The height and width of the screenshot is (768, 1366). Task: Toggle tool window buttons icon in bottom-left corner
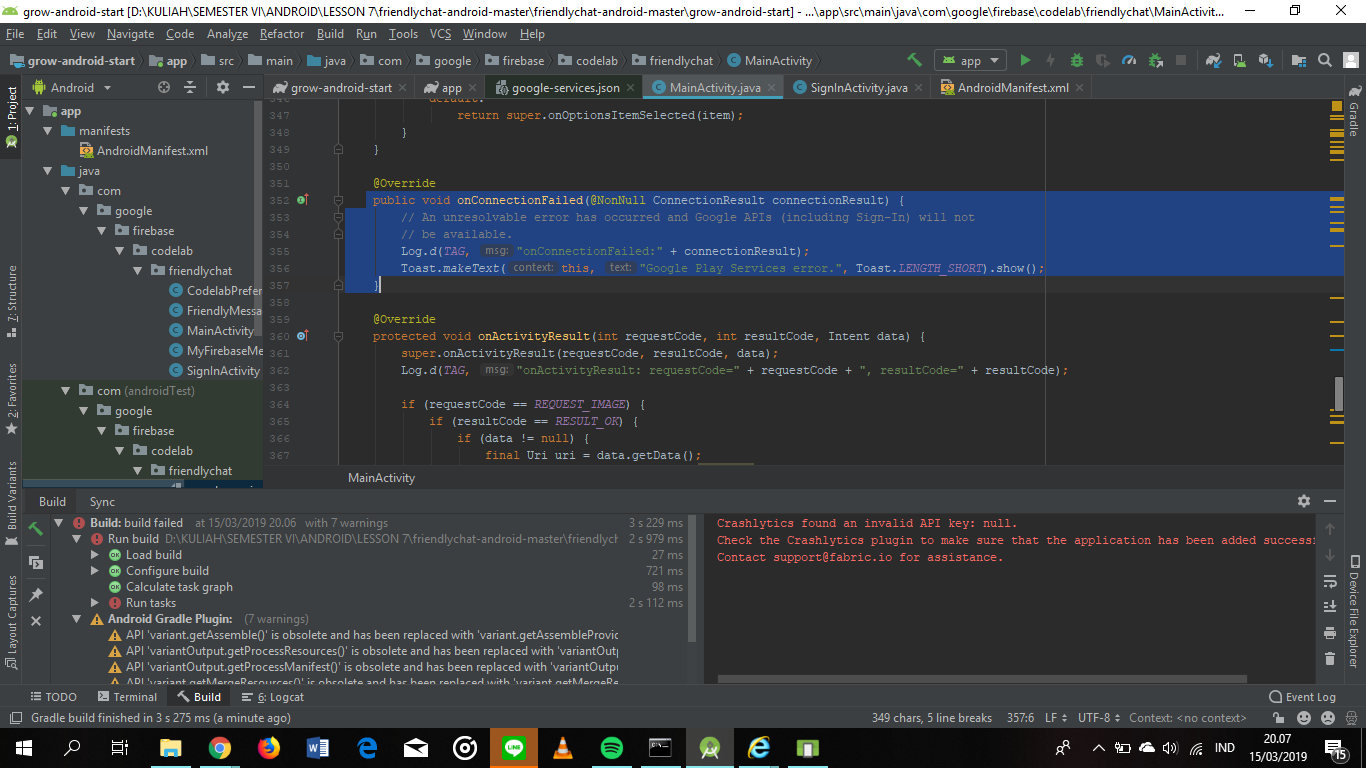(15, 718)
